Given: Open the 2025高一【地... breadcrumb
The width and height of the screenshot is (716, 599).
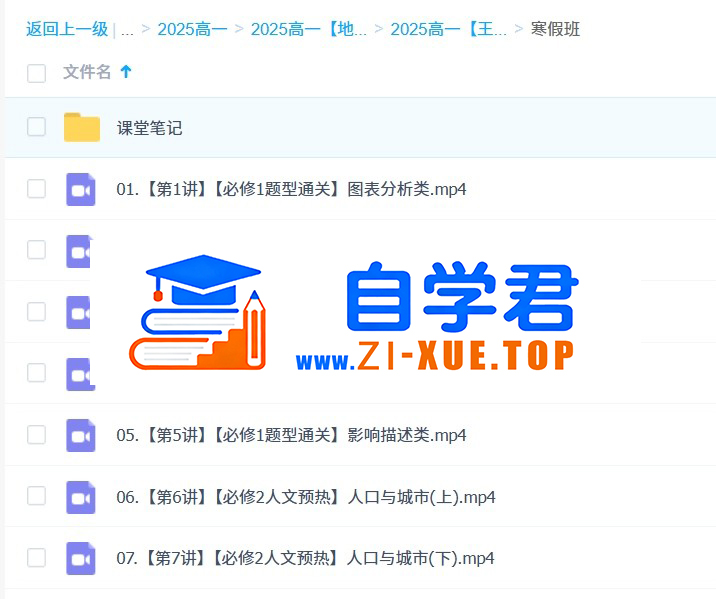Looking at the screenshot, I should 309,29.
